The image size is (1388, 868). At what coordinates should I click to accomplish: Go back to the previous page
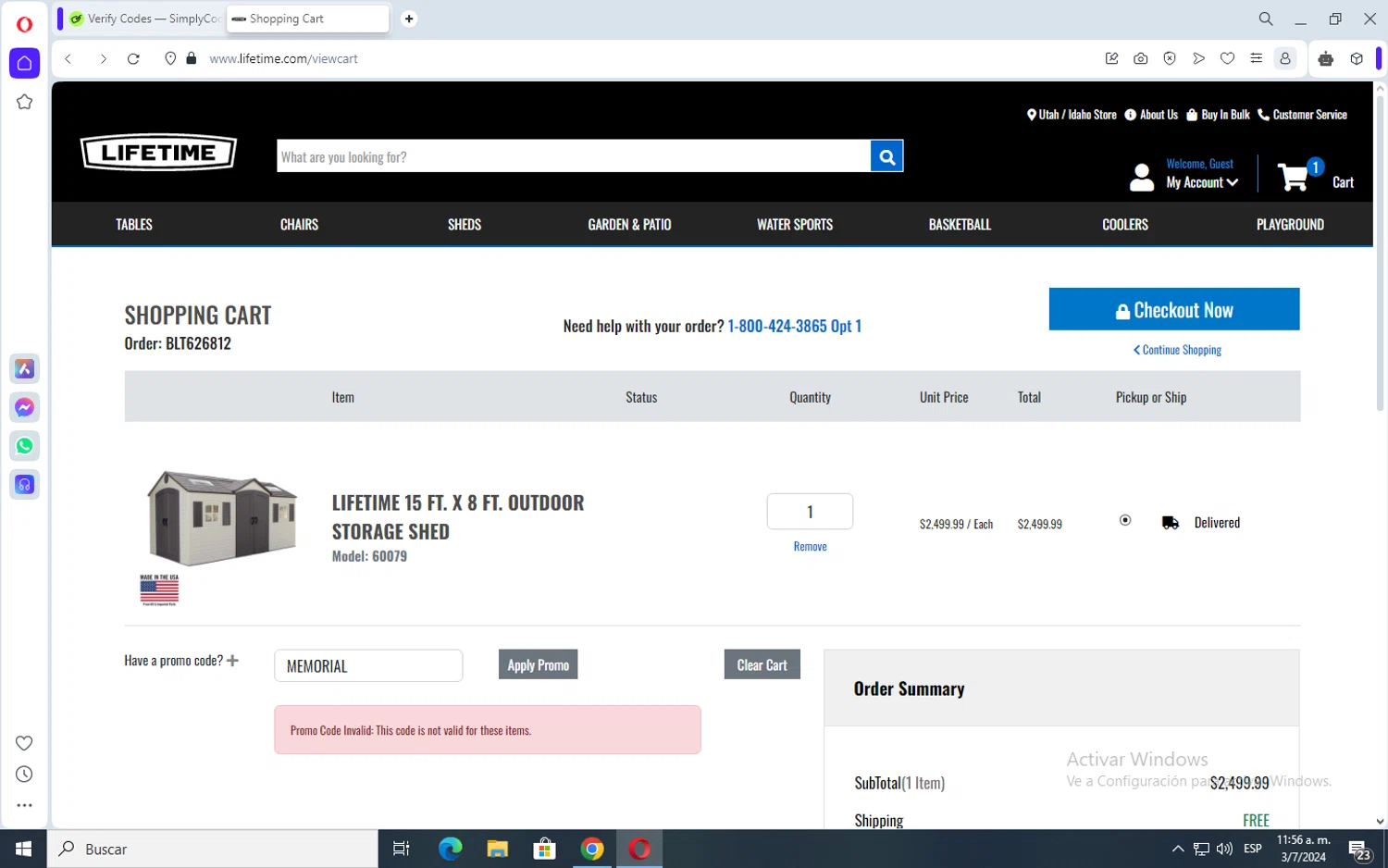[x=68, y=58]
